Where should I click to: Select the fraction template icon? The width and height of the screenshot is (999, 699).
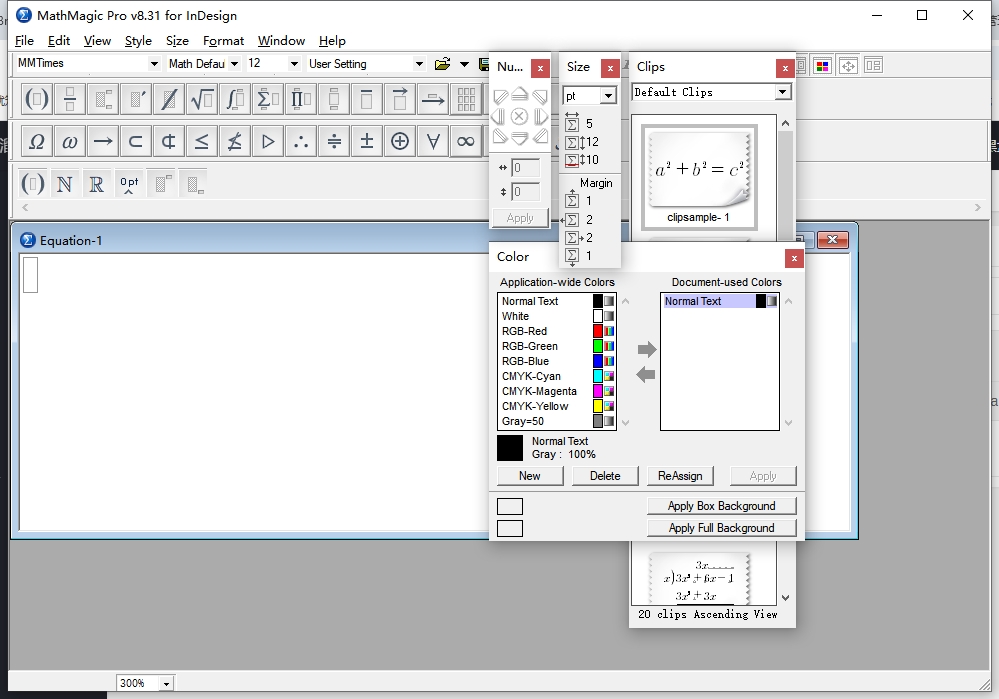coord(71,100)
